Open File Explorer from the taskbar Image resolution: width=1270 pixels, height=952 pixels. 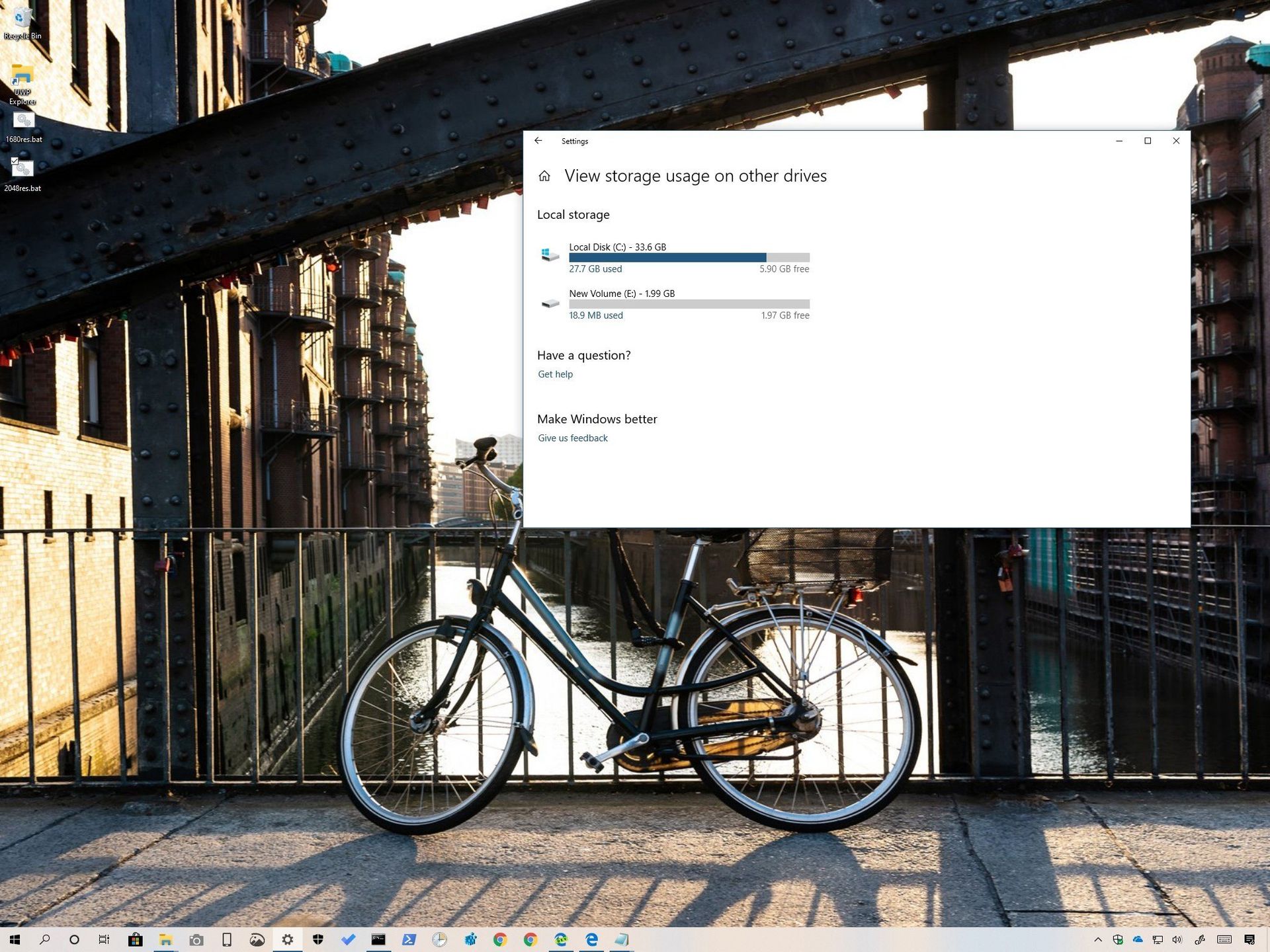(x=165, y=939)
